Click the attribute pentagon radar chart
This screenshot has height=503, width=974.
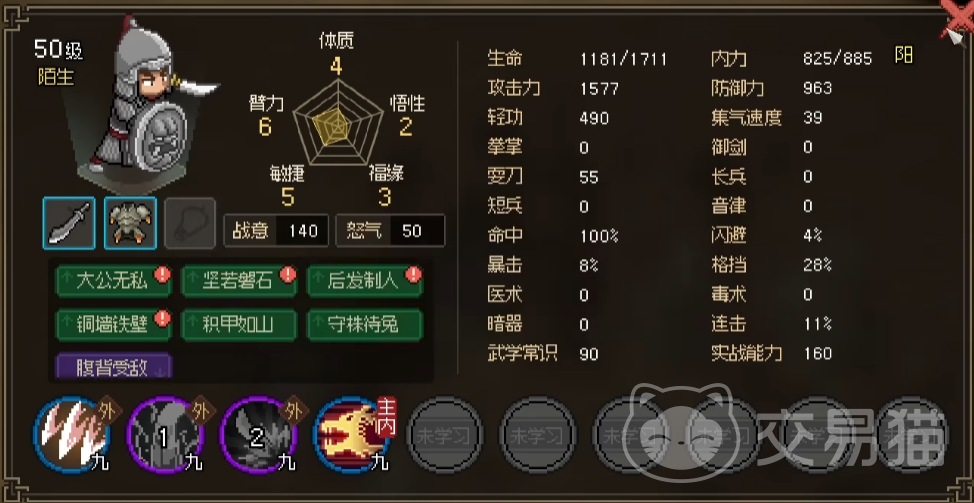tap(337, 123)
